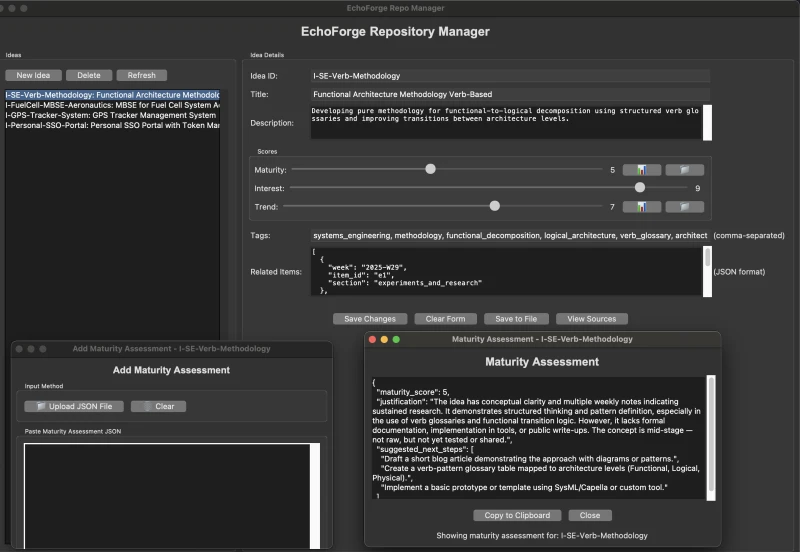The width and height of the screenshot is (800, 552).
Task: Click the Interest value 9
Action: click(697, 188)
